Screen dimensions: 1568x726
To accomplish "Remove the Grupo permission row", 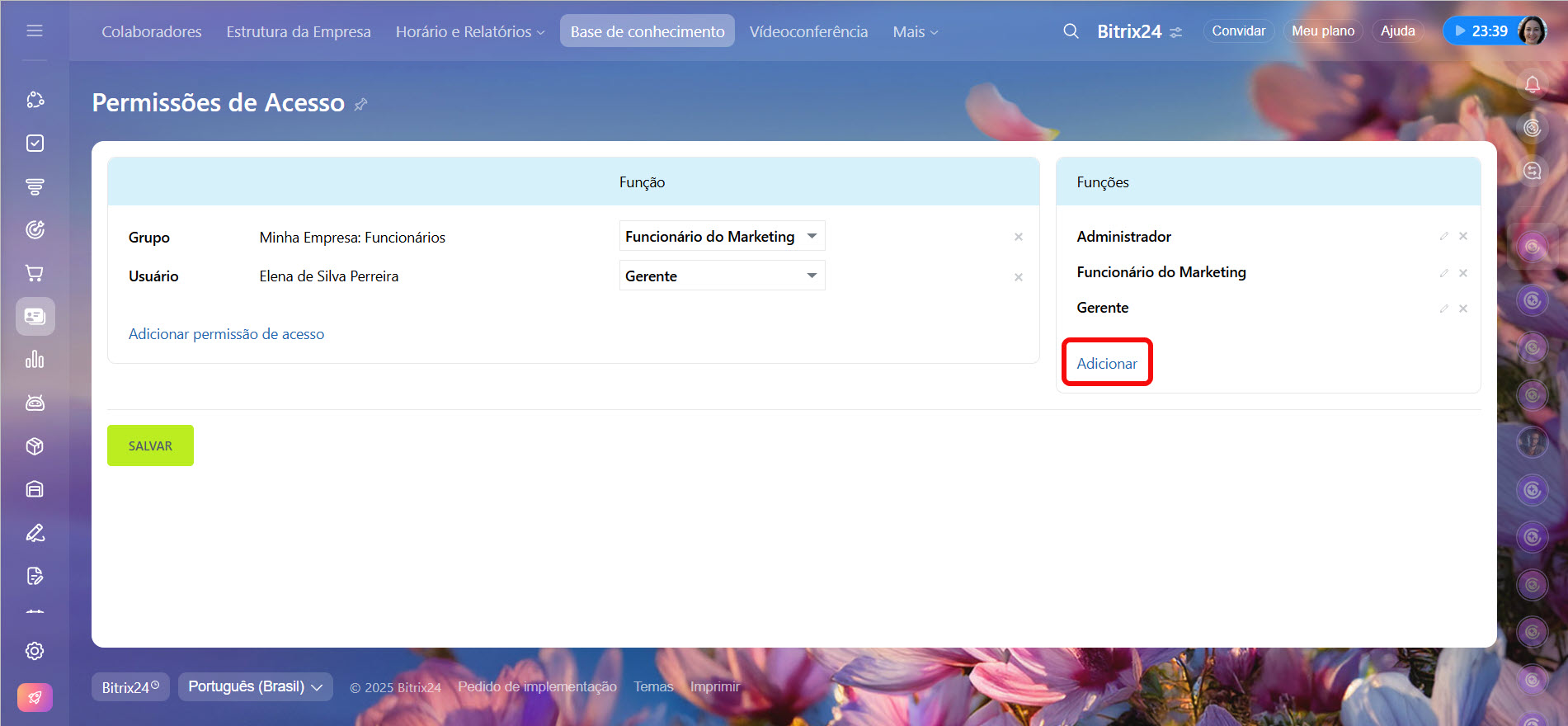I will (x=1019, y=238).
